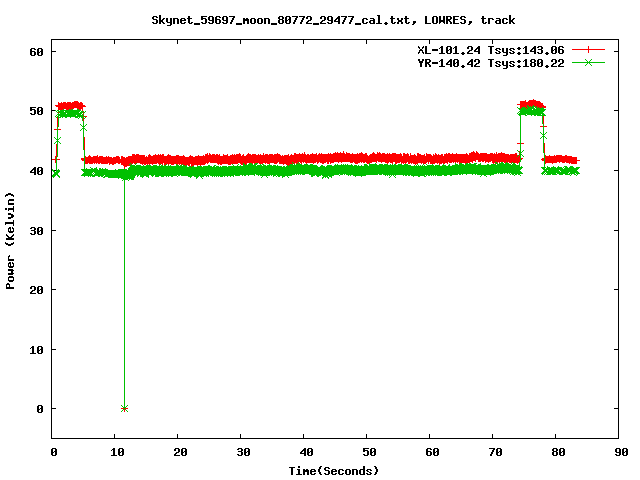Click the outlier data point at zero Kelvin
The height and width of the screenshot is (480, 640).
[124, 409]
